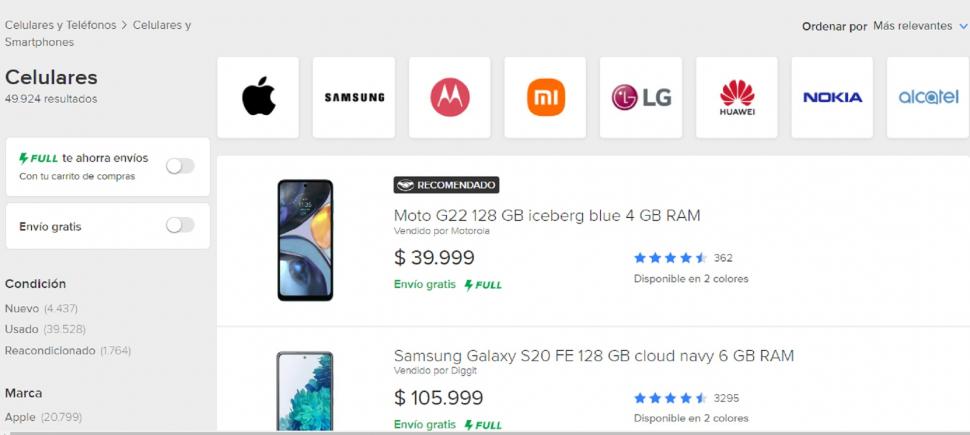View the Moto G22 phone thumbnail
Viewport: 970px width, 435px height.
click(305, 240)
